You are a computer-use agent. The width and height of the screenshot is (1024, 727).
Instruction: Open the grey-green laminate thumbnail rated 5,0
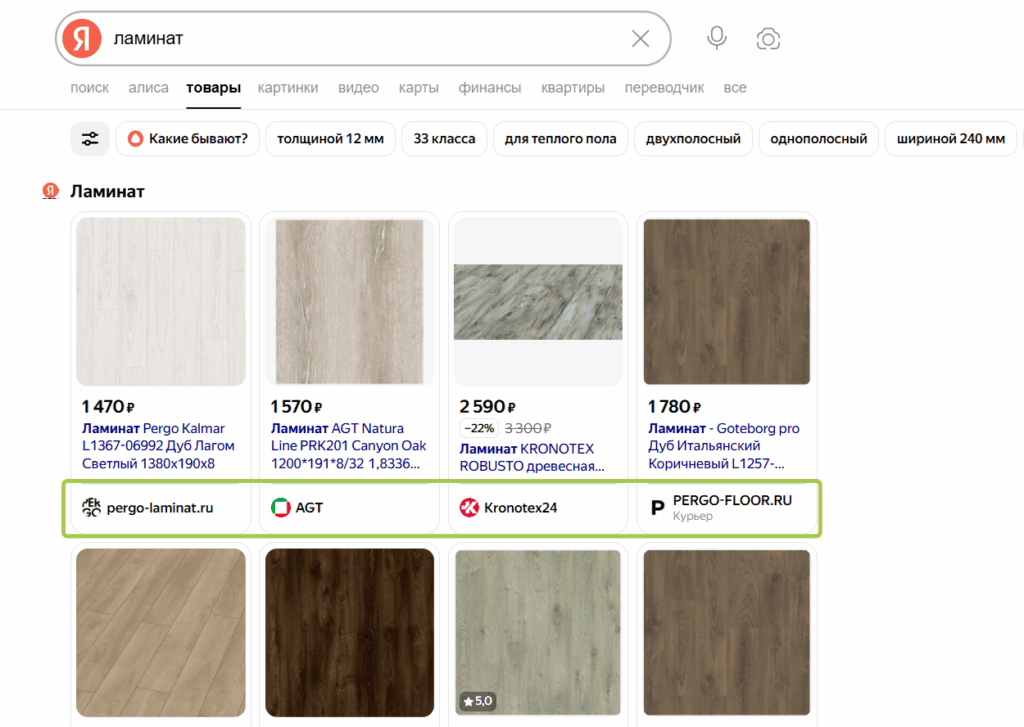pos(538,632)
